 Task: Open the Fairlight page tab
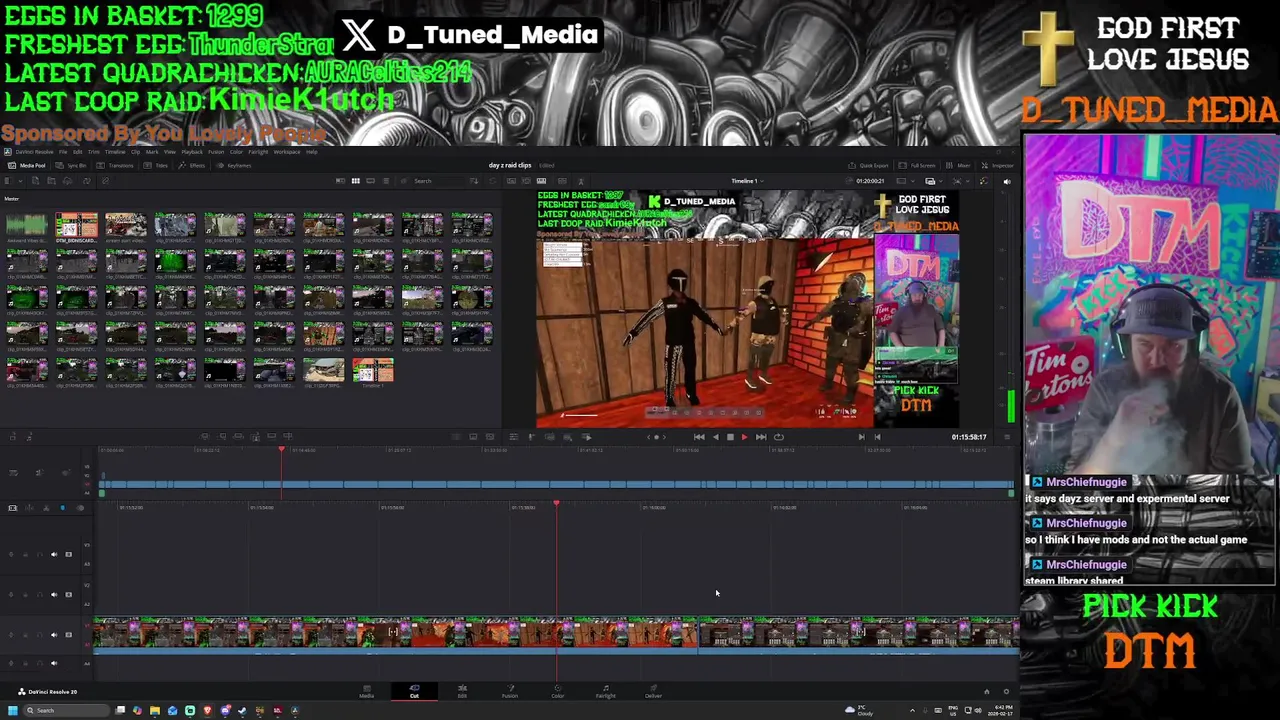pos(605,691)
